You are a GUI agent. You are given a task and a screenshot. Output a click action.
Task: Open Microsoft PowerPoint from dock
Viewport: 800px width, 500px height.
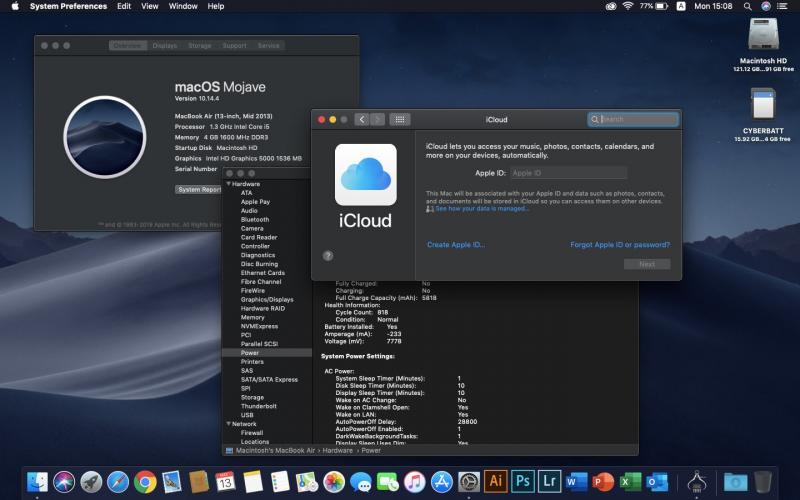tap(604, 482)
